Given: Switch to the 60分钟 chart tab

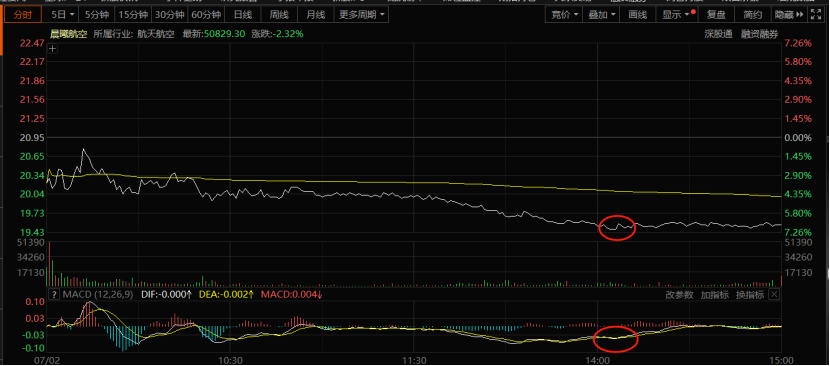Looking at the screenshot, I should tap(206, 14).
